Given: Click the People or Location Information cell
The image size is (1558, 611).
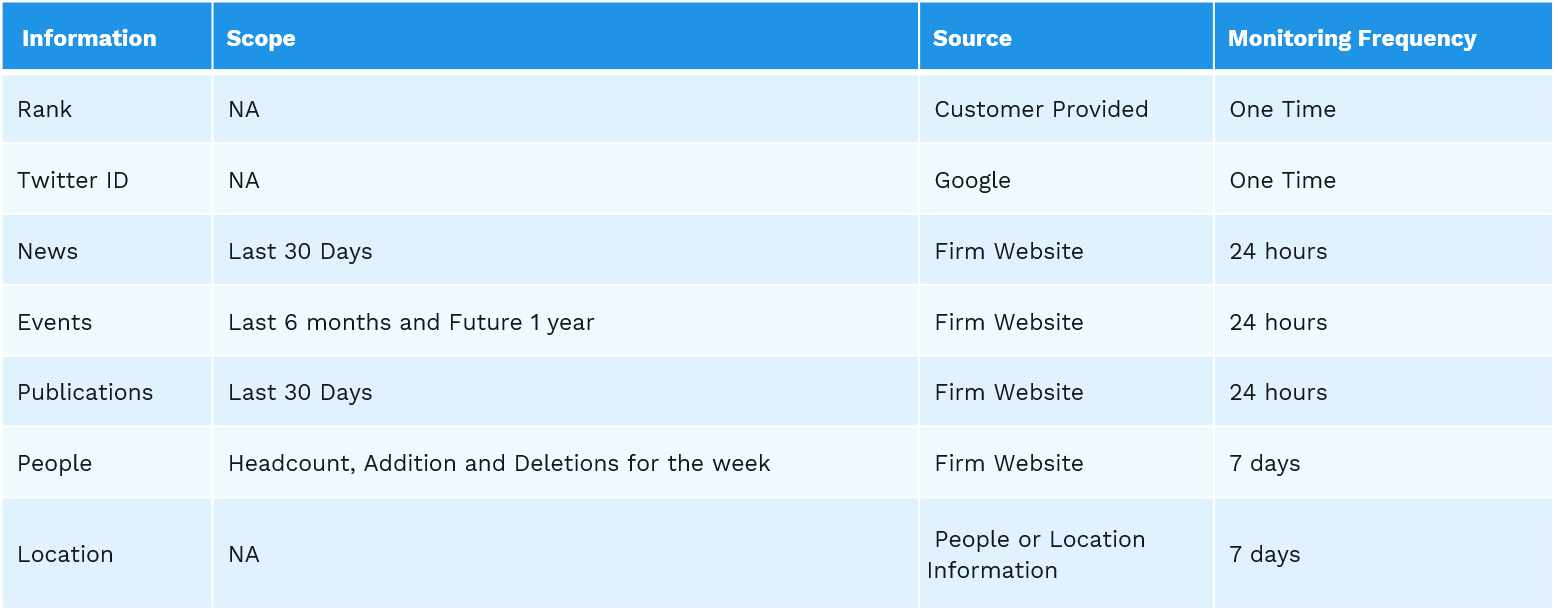Looking at the screenshot, I should (x=1036, y=554).
